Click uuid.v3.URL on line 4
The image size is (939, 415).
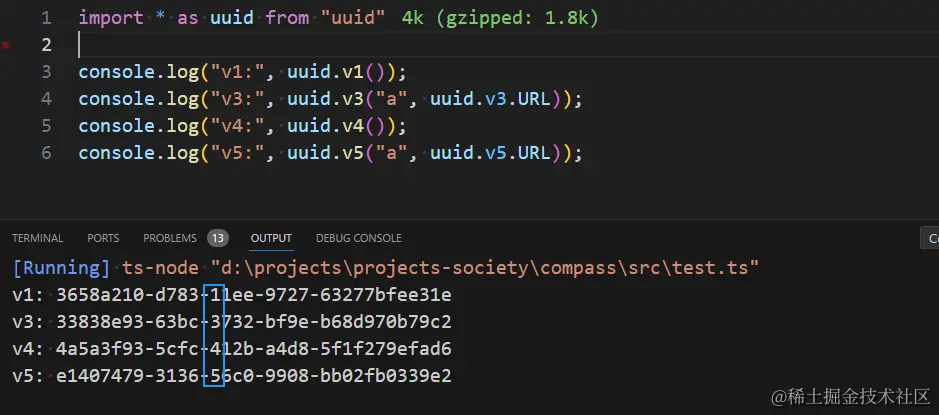tap(490, 99)
